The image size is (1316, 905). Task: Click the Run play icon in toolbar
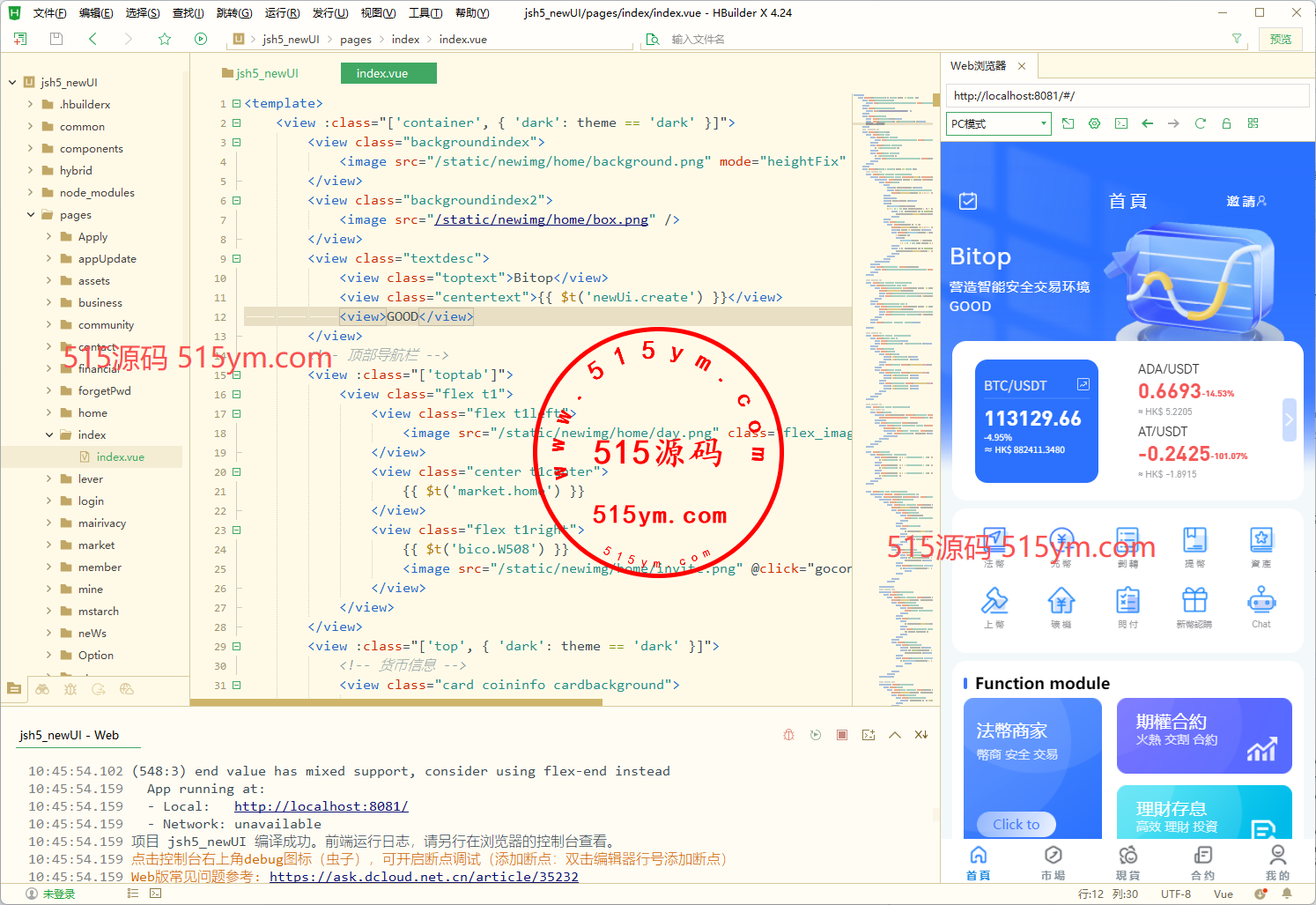(201, 39)
